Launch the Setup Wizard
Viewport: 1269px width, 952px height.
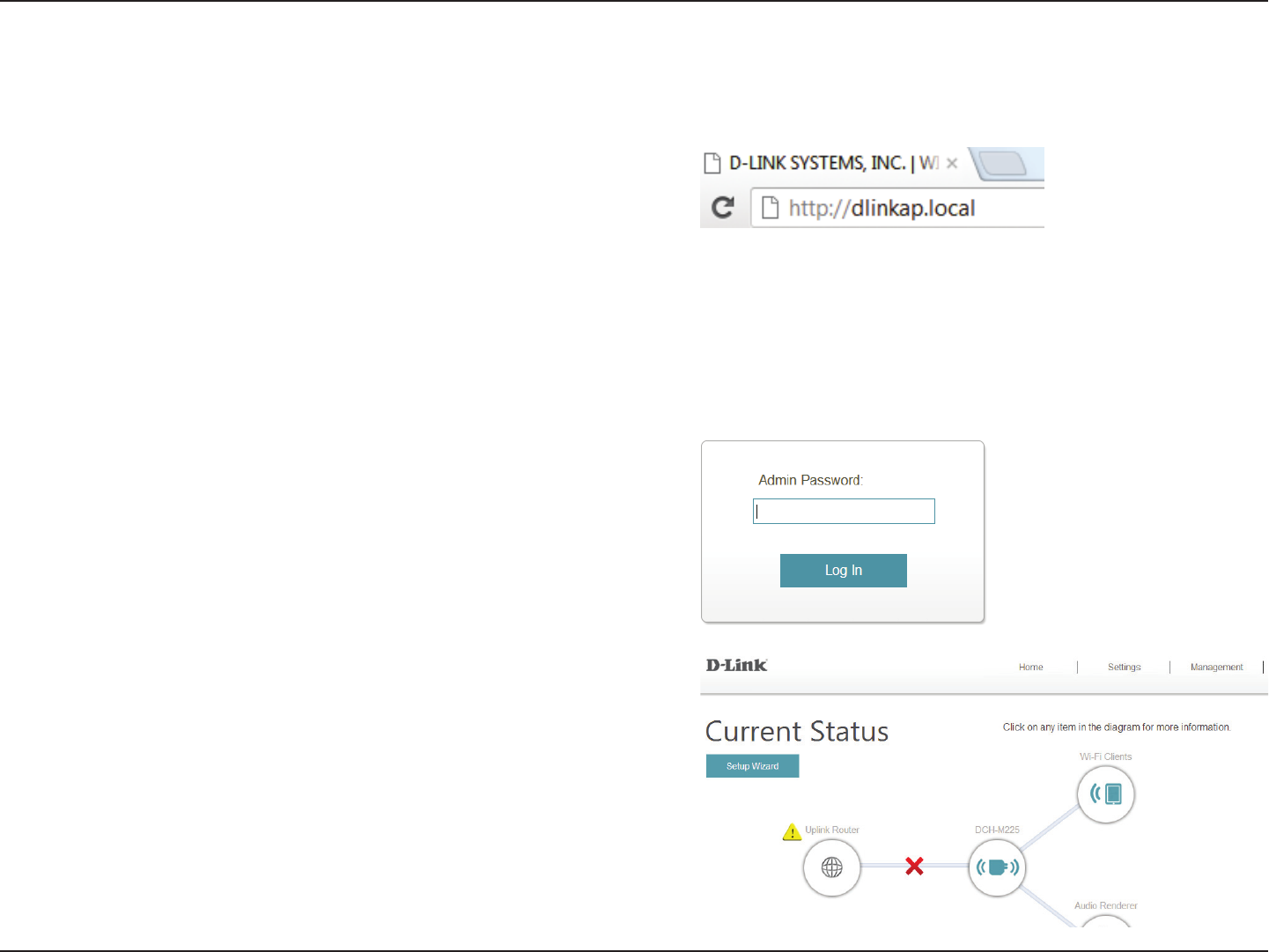(752, 766)
